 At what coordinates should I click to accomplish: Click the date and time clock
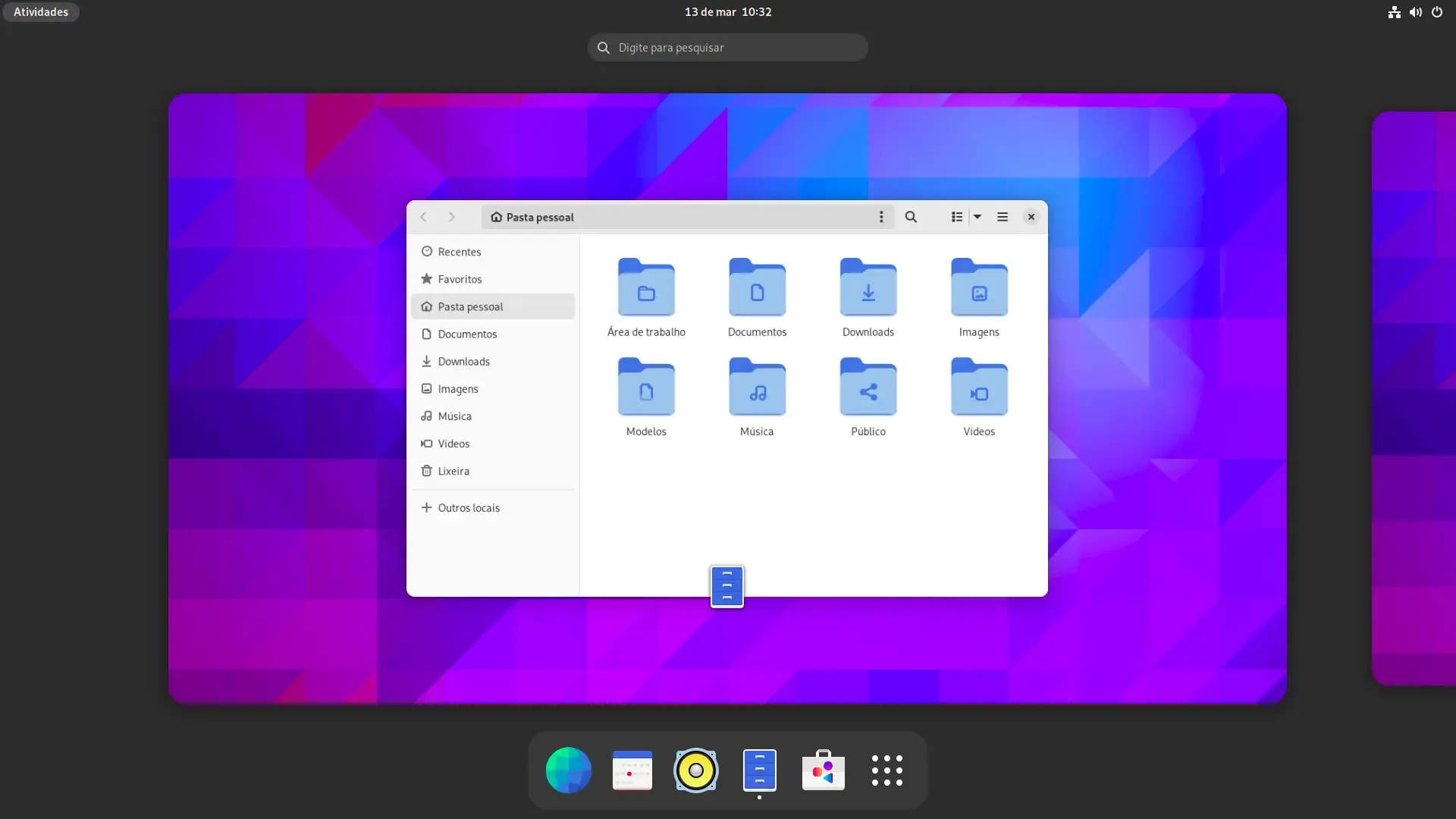click(x=728, y=11)
